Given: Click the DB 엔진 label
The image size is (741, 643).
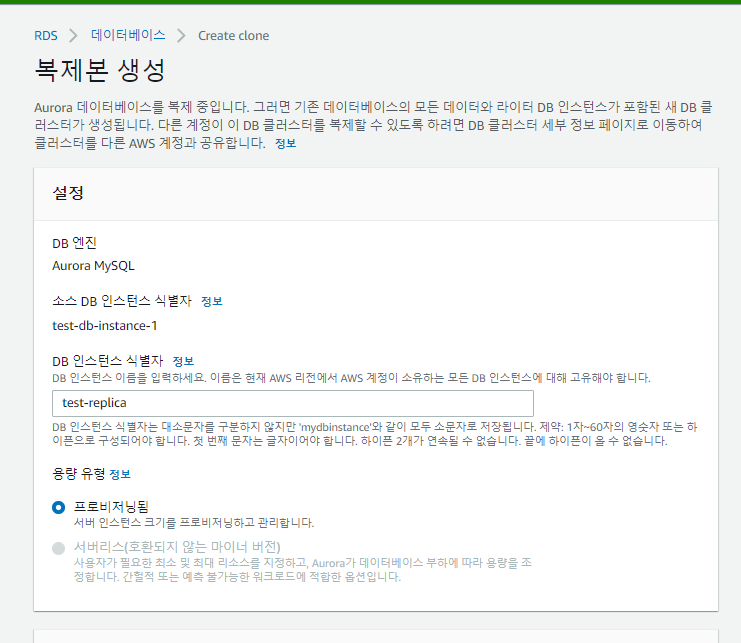Looking at the screenshot, I should point(74,243).
